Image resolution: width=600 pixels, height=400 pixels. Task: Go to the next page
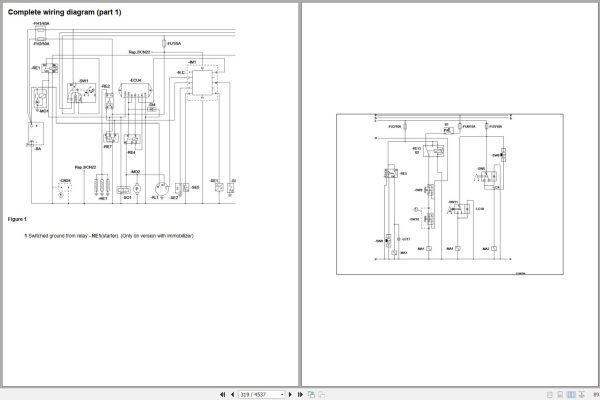pyautogui.click(x=290, y=394)
